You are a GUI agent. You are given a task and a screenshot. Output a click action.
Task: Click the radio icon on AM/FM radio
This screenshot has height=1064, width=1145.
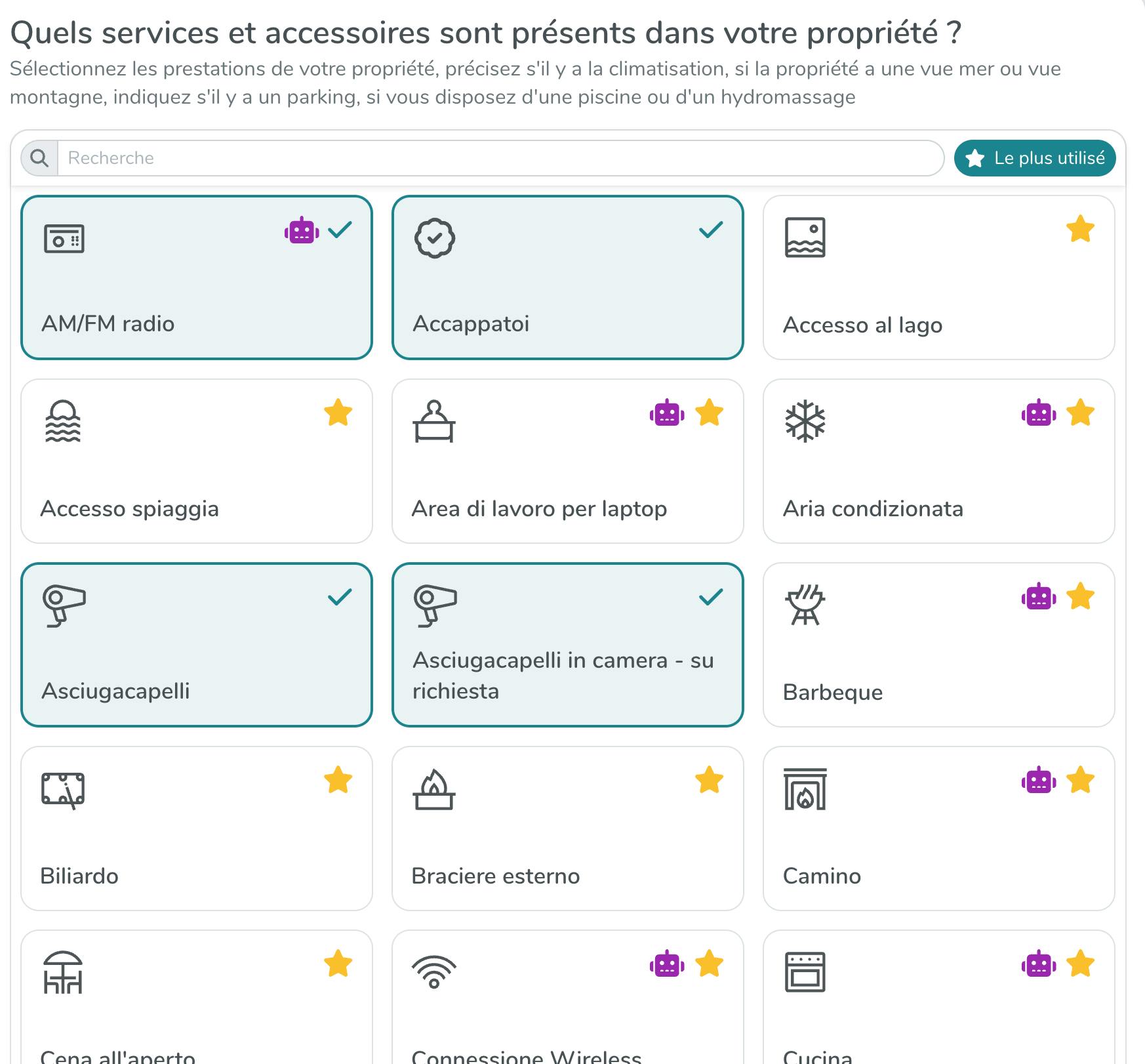coord(64,238)
